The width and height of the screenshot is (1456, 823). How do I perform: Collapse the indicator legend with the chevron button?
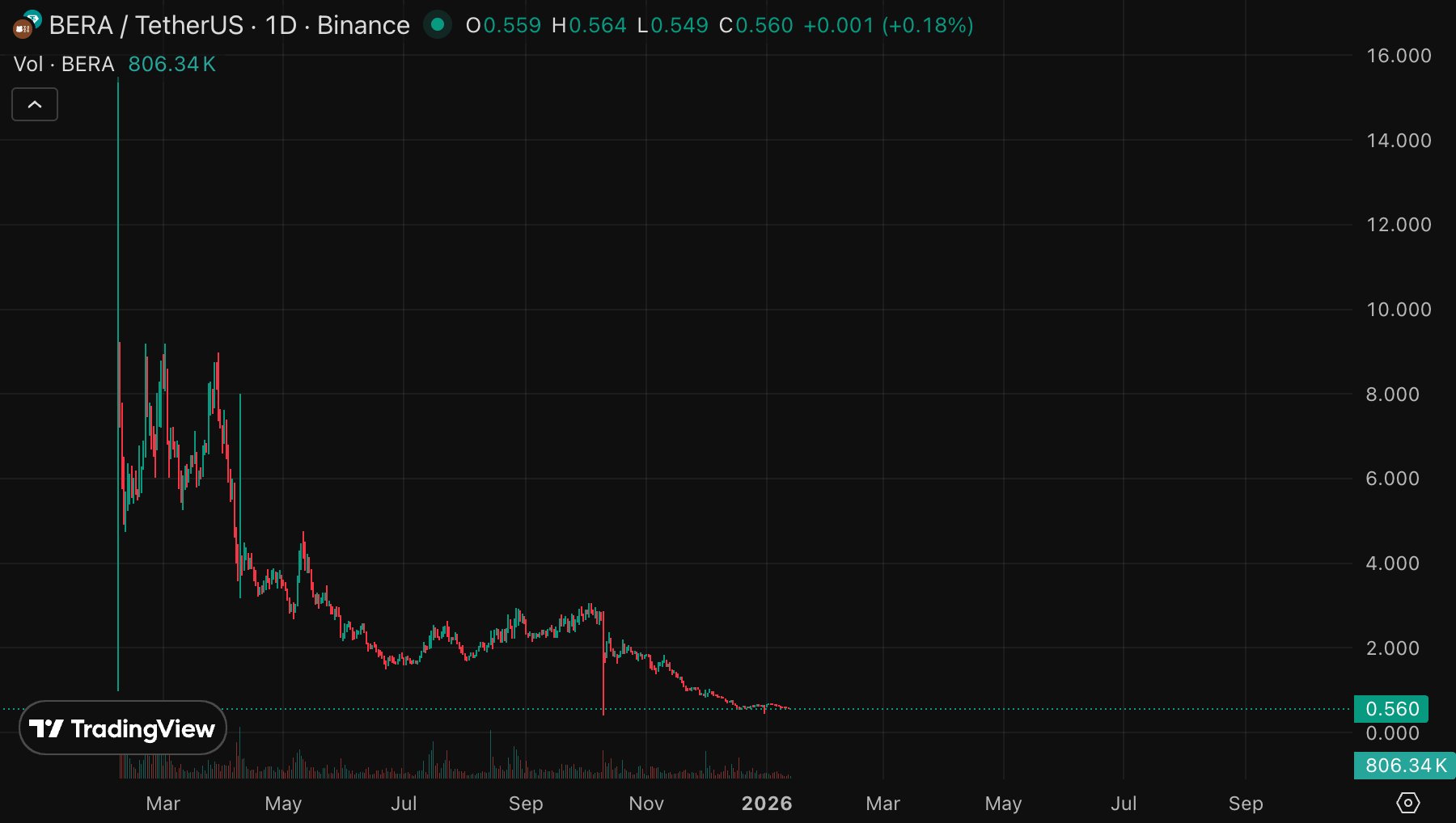point(35,104)
